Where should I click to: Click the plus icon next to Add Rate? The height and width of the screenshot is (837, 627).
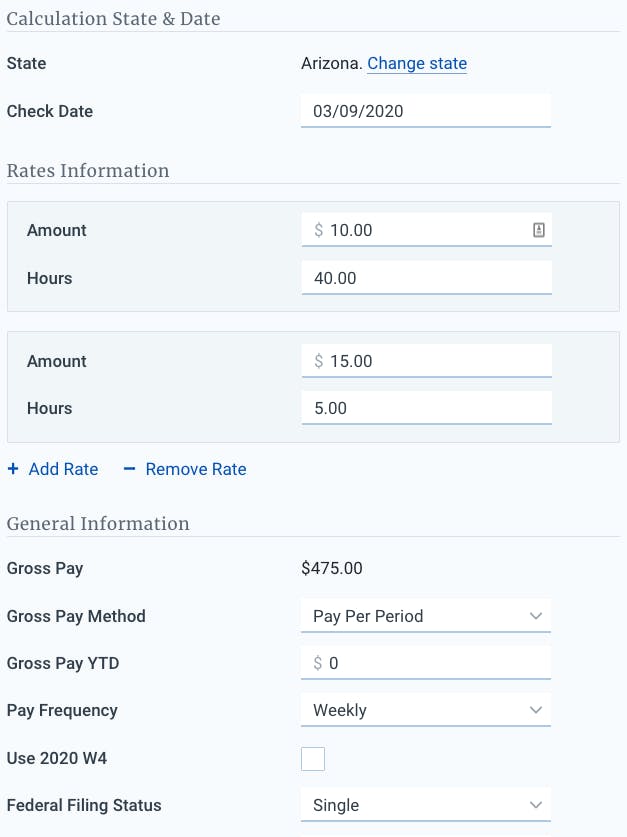click(12, 469)
